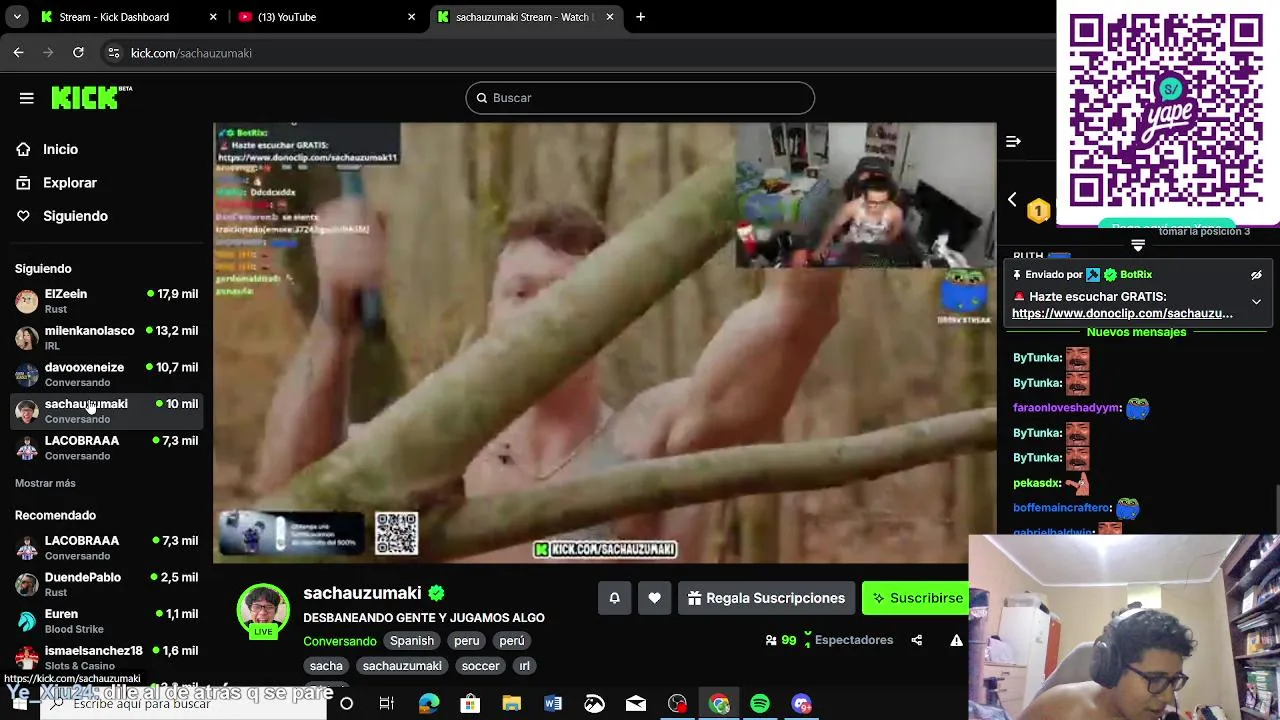This screenshot has width=1280, height=720.
Task: Close the YouTube tab
Action: tap(411, 17)
